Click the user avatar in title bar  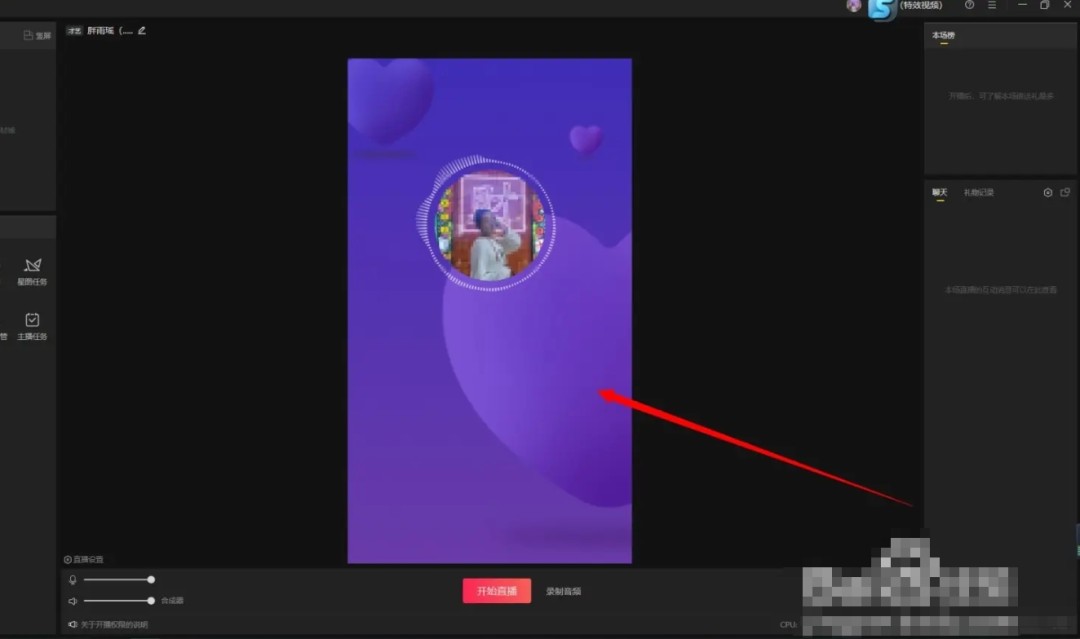(x=853, y=6)
